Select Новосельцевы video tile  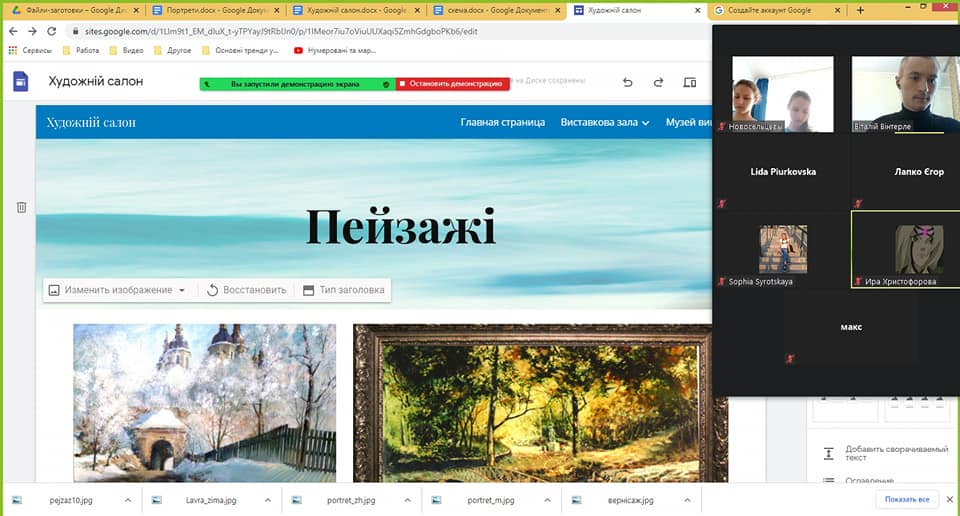pyautogui.click(x=783, y=94)
